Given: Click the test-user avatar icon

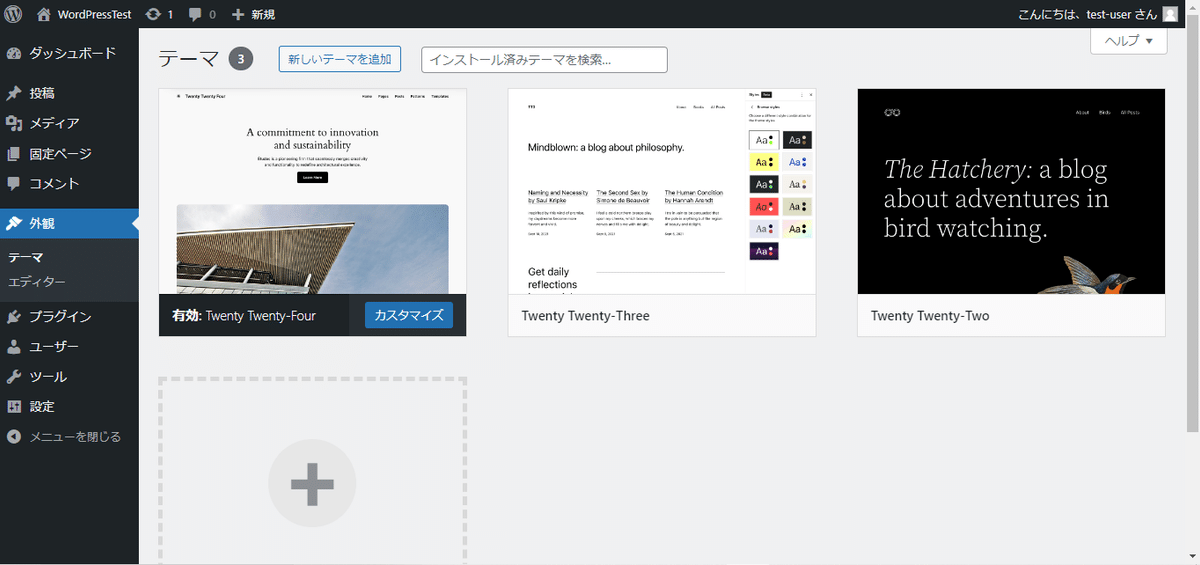Looking at the screenshot, I should coord(1170,14).
